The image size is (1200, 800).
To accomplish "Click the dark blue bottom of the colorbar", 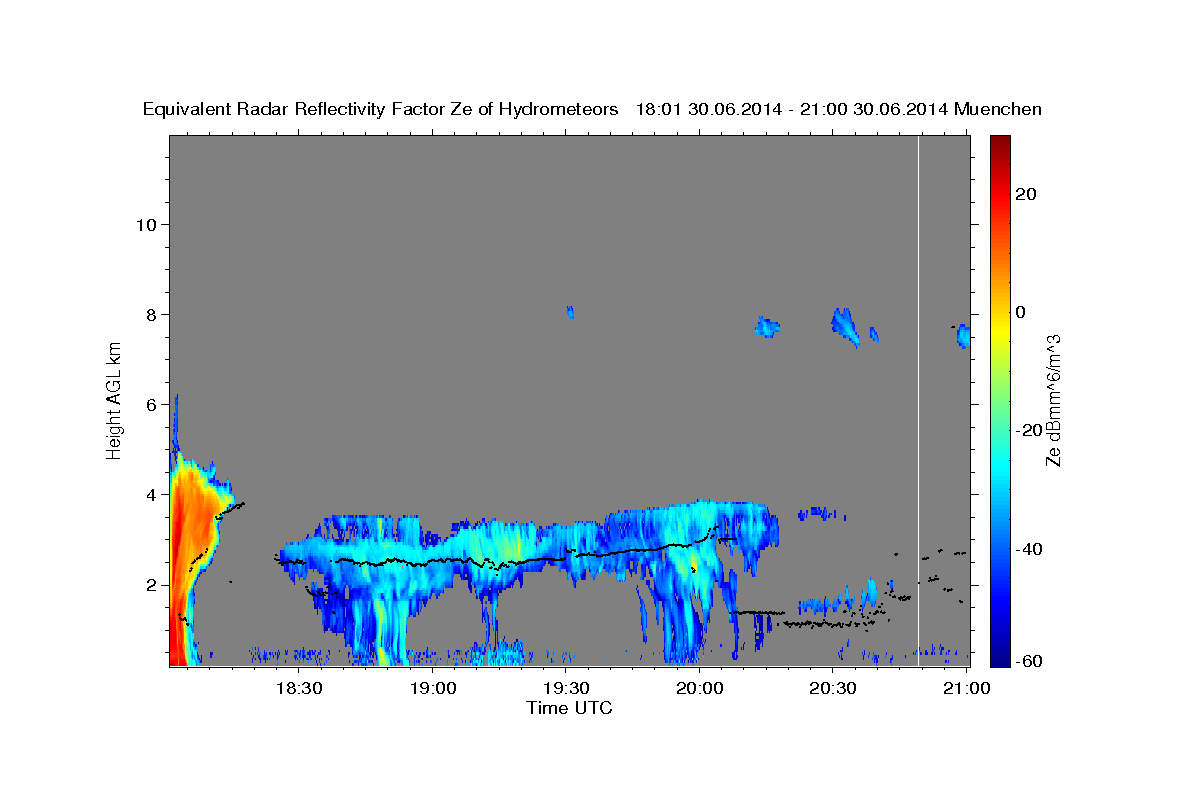I will click(999, 655).
